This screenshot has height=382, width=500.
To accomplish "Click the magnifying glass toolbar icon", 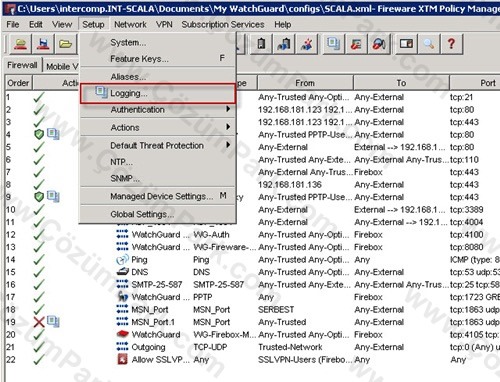I will (x=429, y=44).
